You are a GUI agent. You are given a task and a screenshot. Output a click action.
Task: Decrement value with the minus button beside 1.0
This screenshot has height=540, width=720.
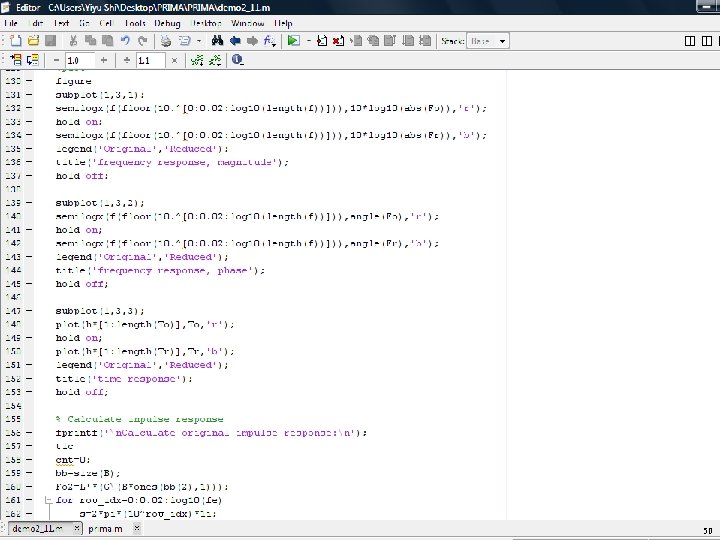click(x=56, y=60)
